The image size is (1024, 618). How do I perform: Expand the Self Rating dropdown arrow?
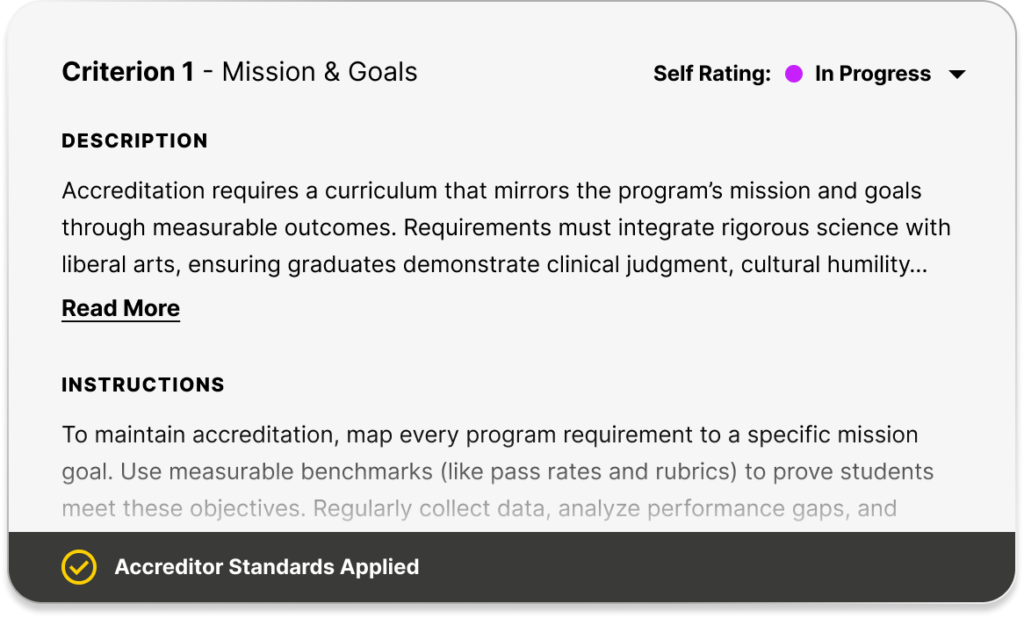[956, 74]
